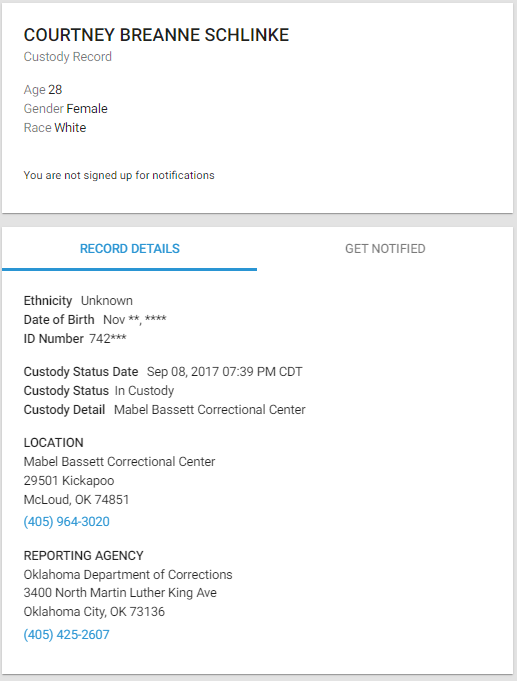This screenshot has height=681, width=517.
Task: Click 3400 North Martin Luther King Ave
Action: pyautogui.click(x=120, y=593)
